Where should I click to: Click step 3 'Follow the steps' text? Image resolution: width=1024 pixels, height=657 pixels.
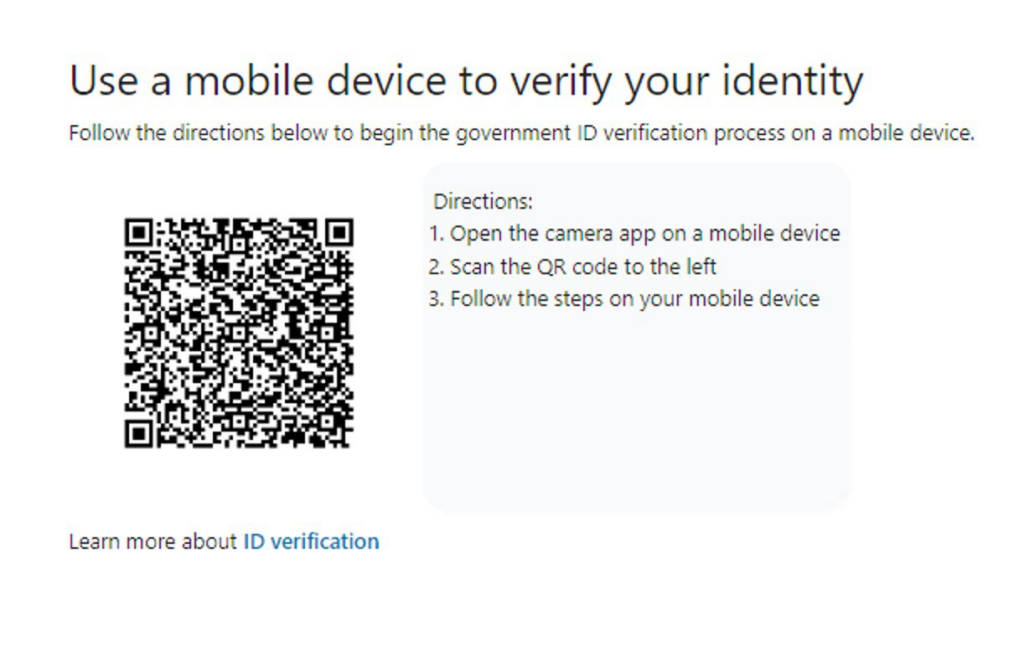pos(624,299)
